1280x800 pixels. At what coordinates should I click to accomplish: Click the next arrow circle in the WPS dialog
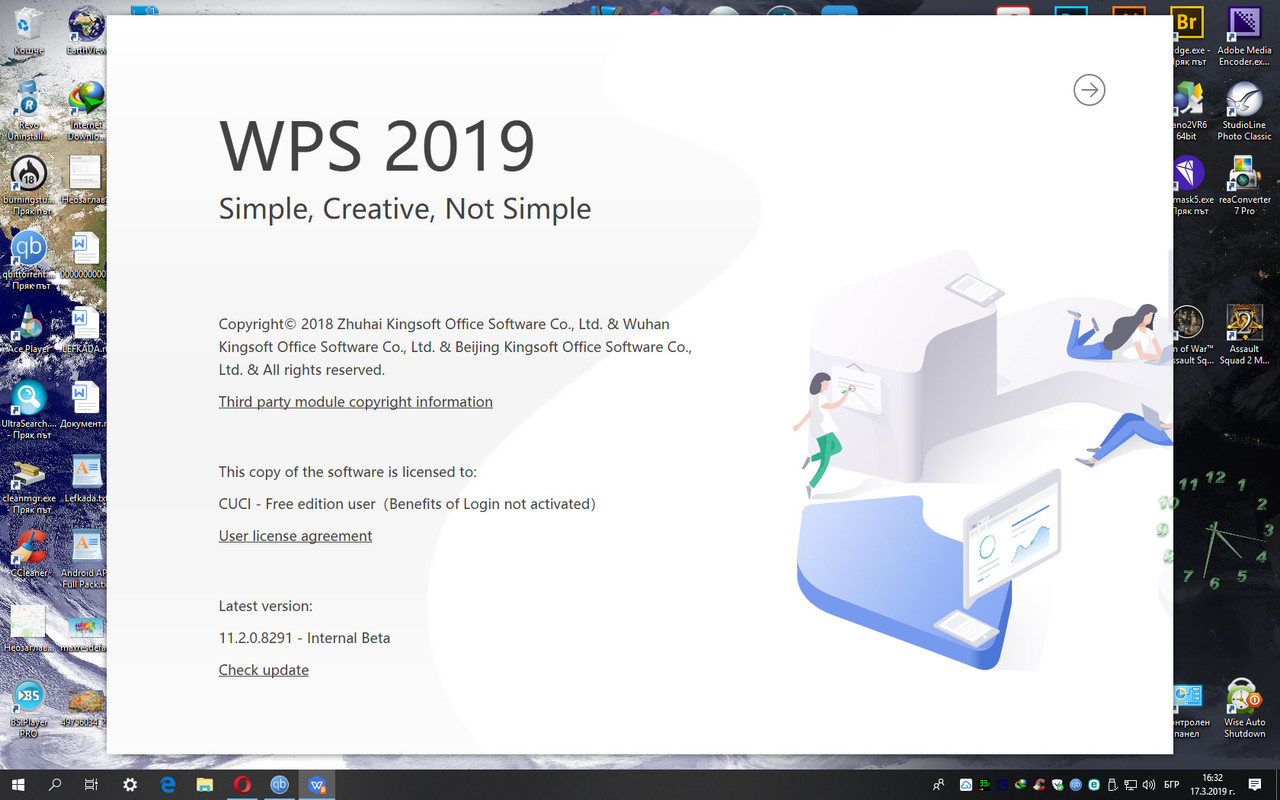coord(1089,90)
